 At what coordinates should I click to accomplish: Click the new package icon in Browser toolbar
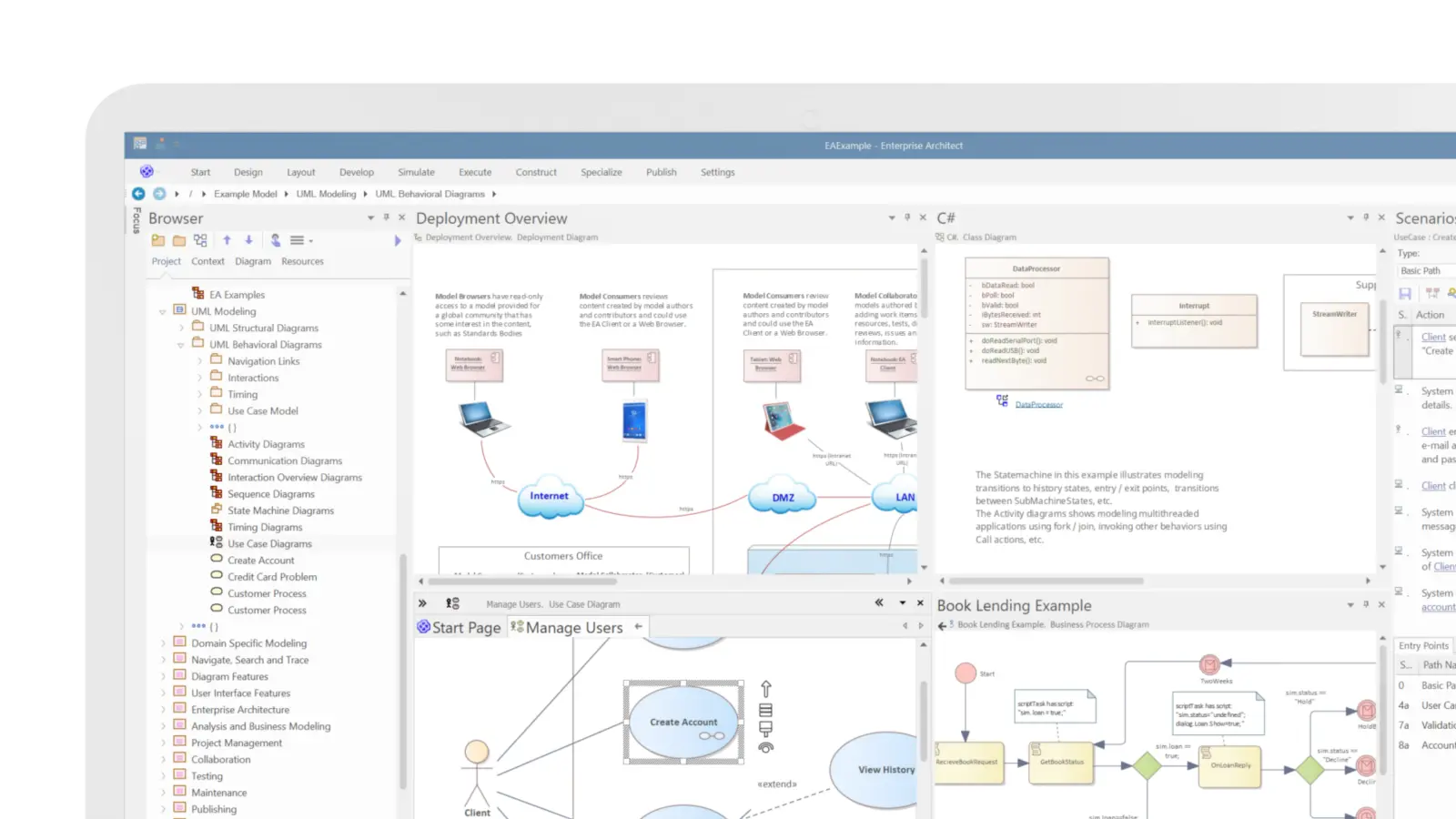pos(158,240)
